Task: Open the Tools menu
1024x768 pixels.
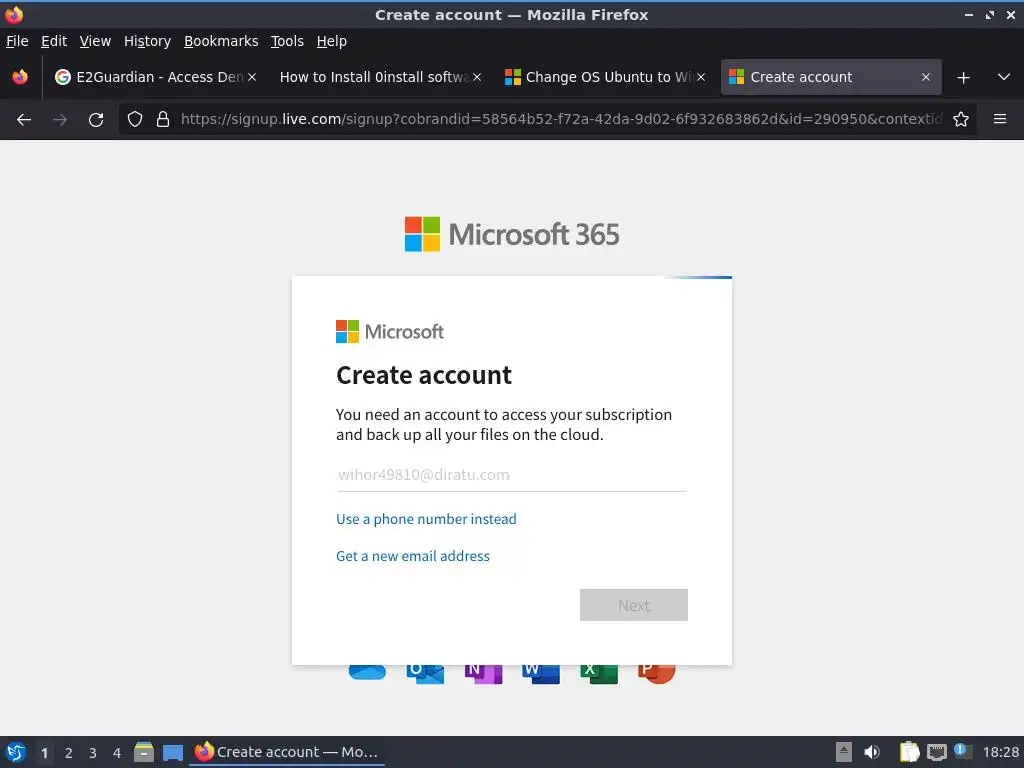Action: [287, 41]
